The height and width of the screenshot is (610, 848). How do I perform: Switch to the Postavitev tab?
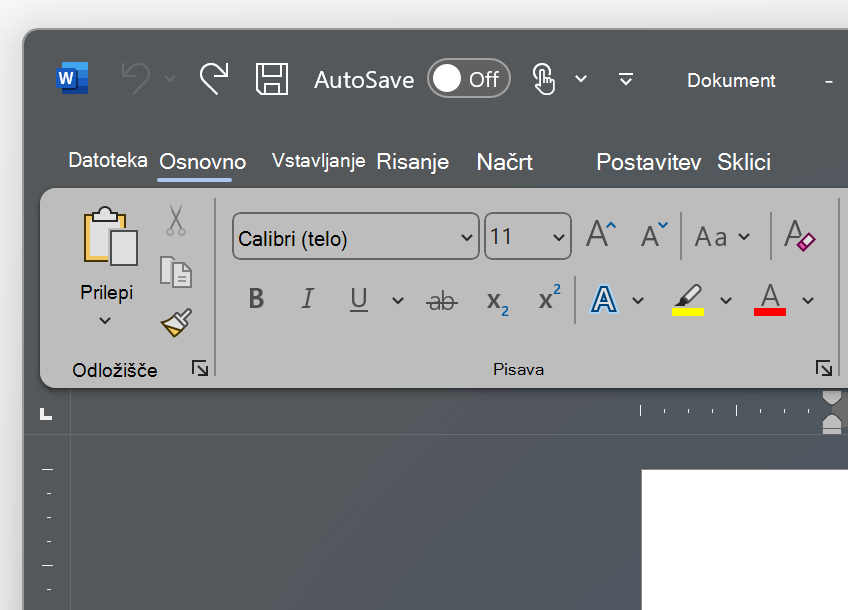648,162
